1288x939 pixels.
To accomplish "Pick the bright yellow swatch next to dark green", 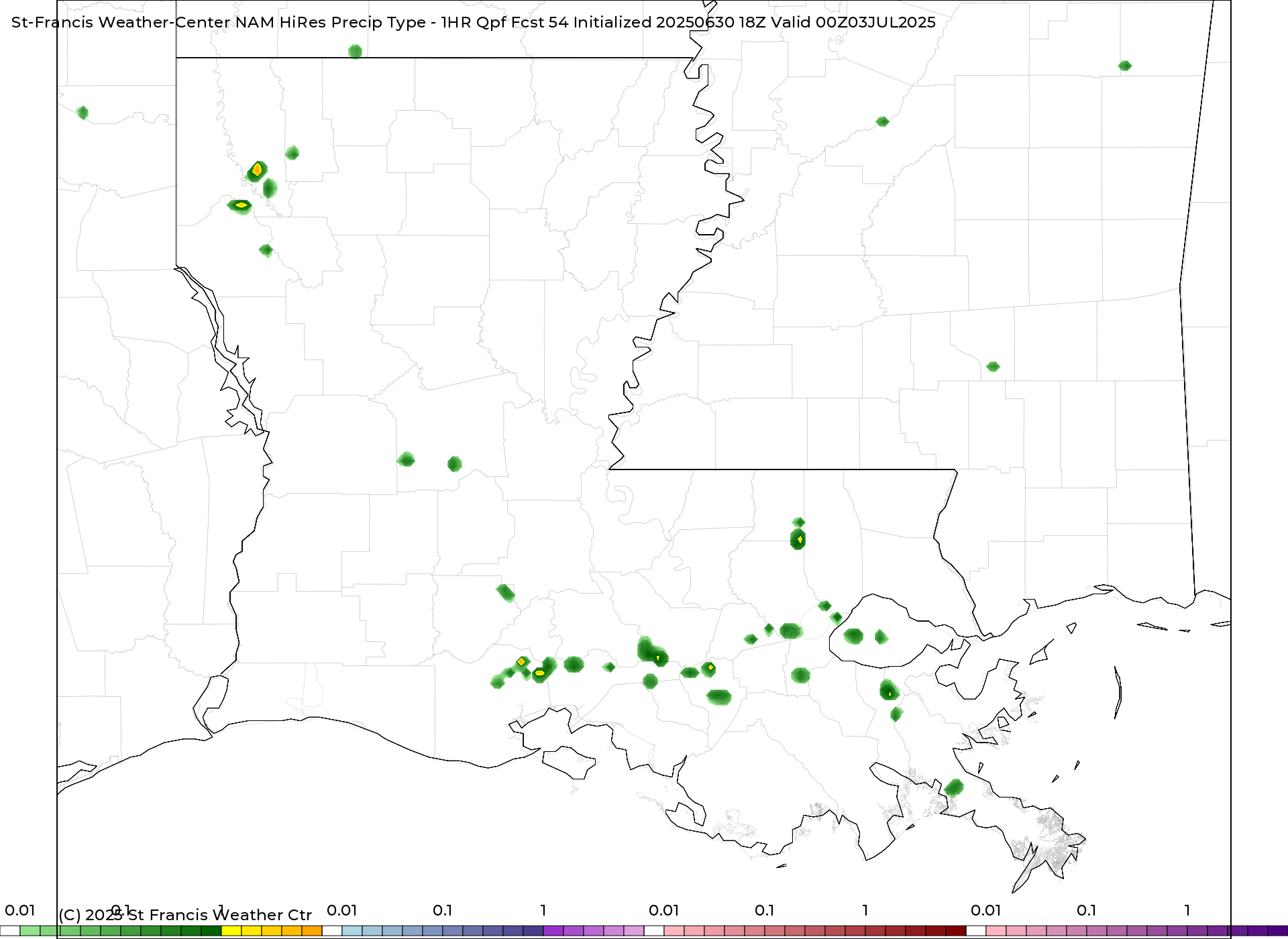I will click(231, 931).
